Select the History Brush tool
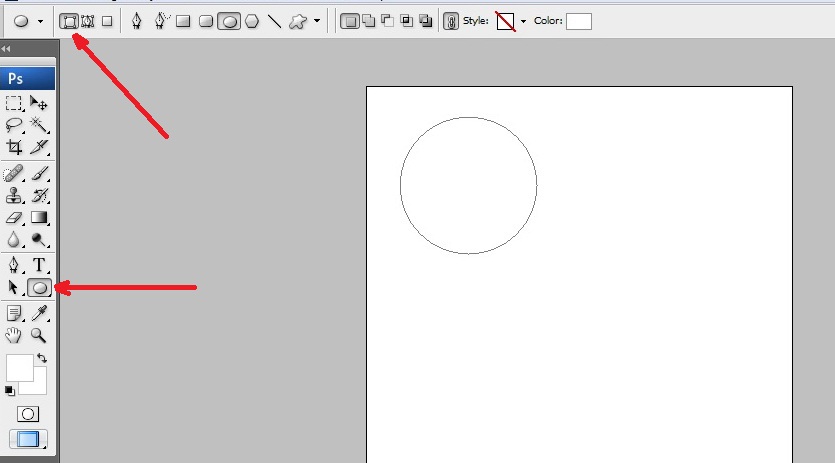835x463 pixels. (x=38, y=196)
